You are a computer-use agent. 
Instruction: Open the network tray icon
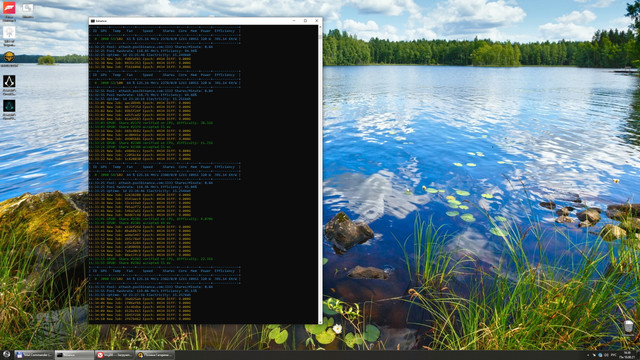pyautogui.click(x=594, y=355)
